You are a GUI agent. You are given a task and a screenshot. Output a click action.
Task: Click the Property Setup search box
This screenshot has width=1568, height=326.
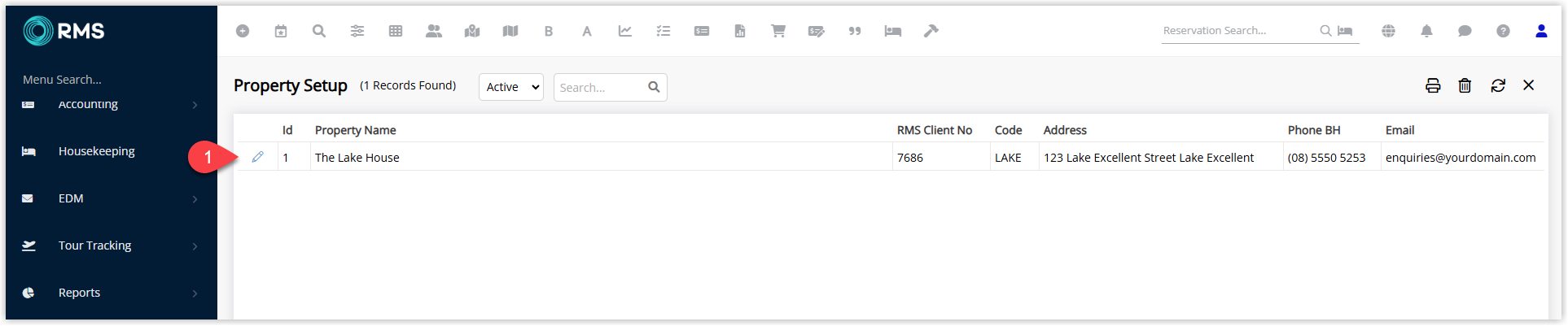tap(610, 87)
